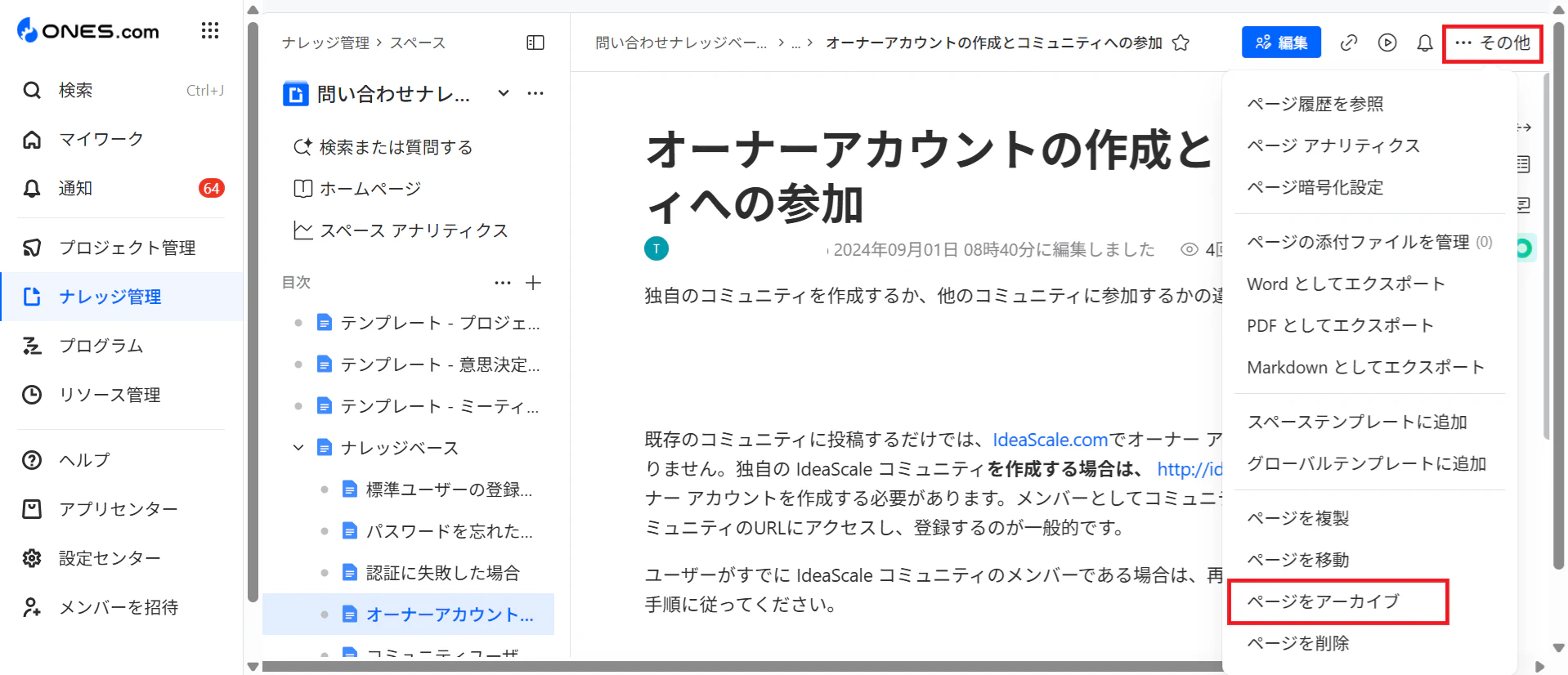This screenshot has height=675, width=1568.
Task: Click the 設定センター gear icon
Action: 32,558
